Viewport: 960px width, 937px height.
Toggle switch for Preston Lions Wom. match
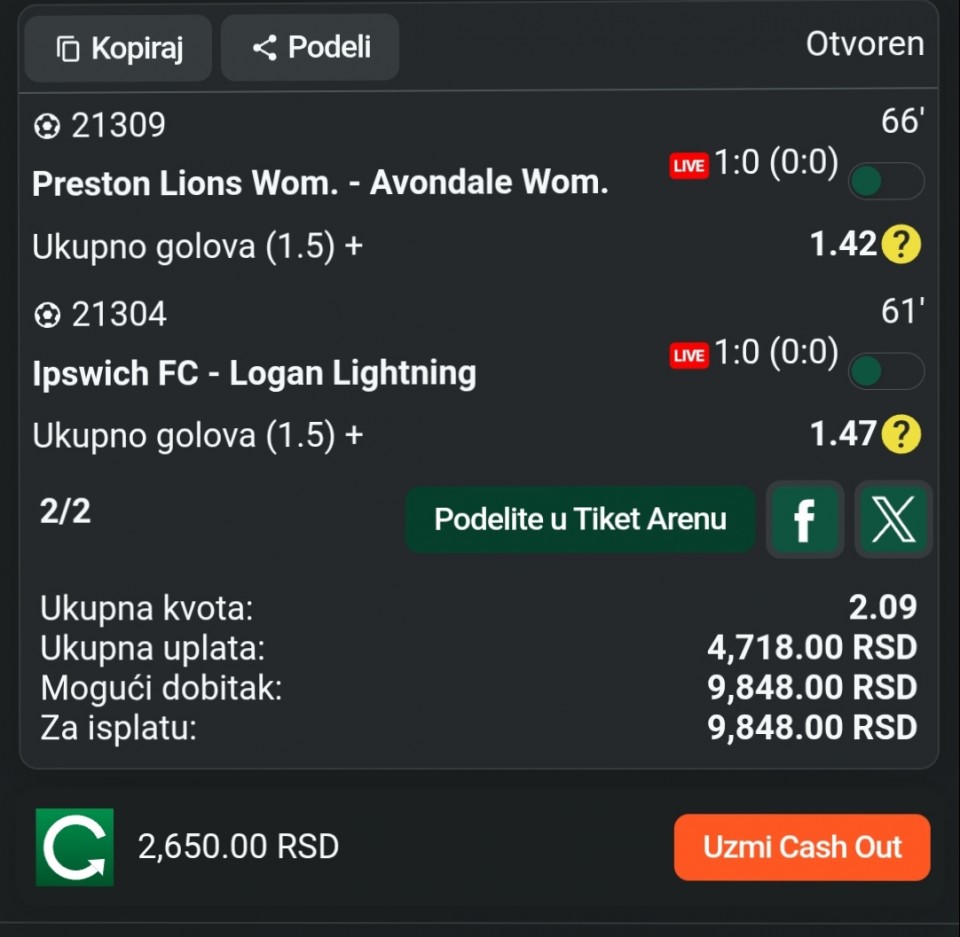[x=885, y=181]
